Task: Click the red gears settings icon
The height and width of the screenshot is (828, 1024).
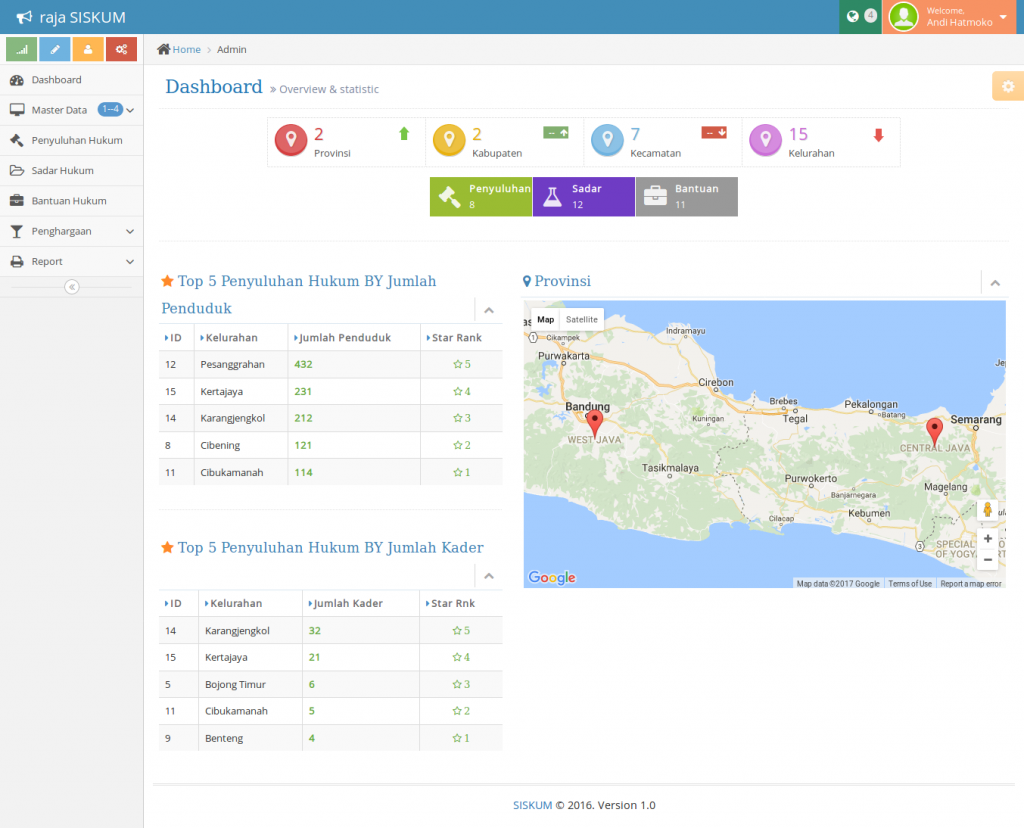Action: click(121, 48)
